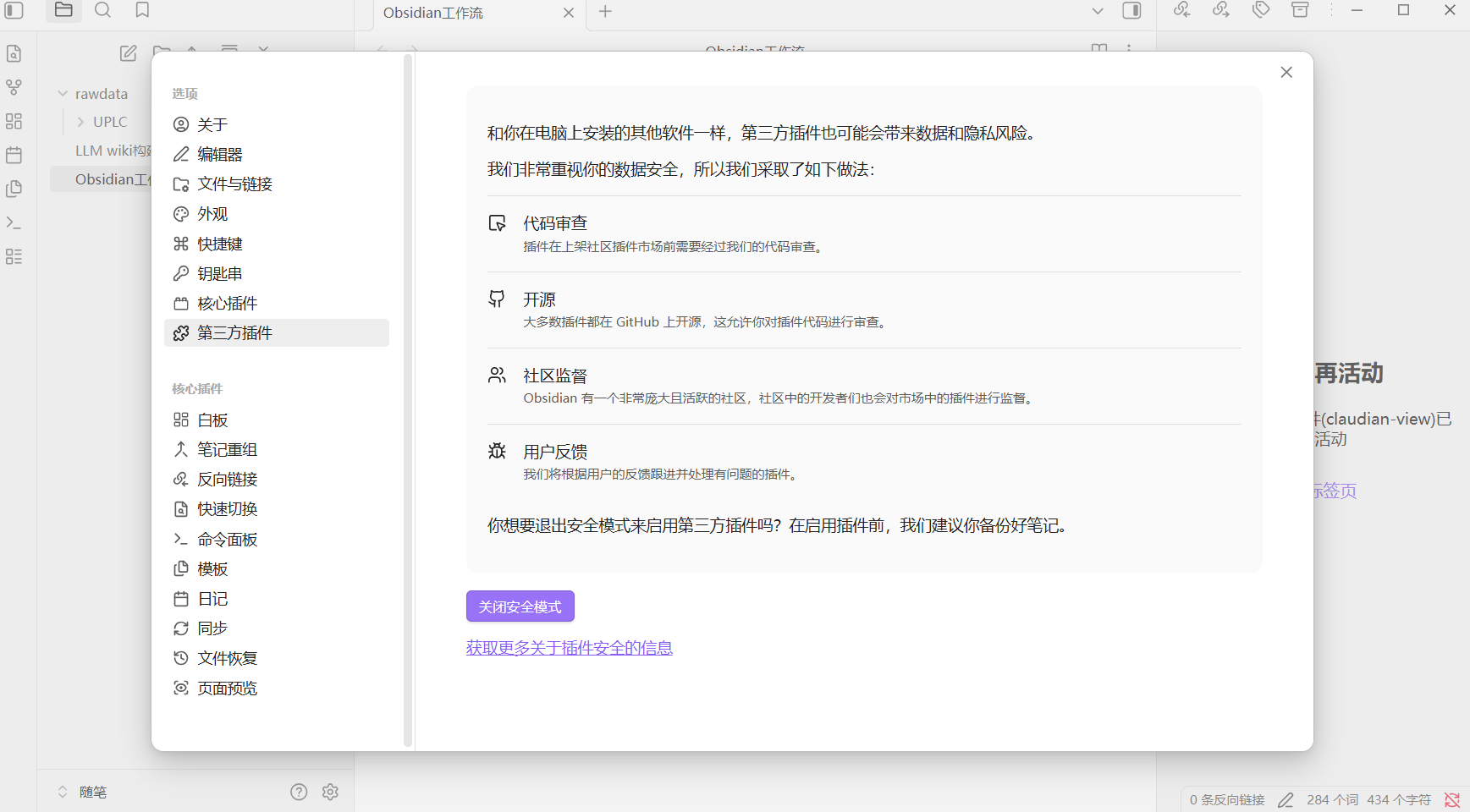Screen dimensions: 1470x812
Task: Click the rawdata folder name
Action: [102, 94]
